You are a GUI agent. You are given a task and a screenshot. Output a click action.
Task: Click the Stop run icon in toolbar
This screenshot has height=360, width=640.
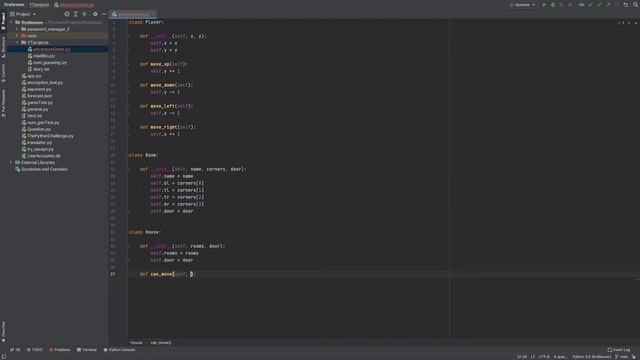point(570,5)
